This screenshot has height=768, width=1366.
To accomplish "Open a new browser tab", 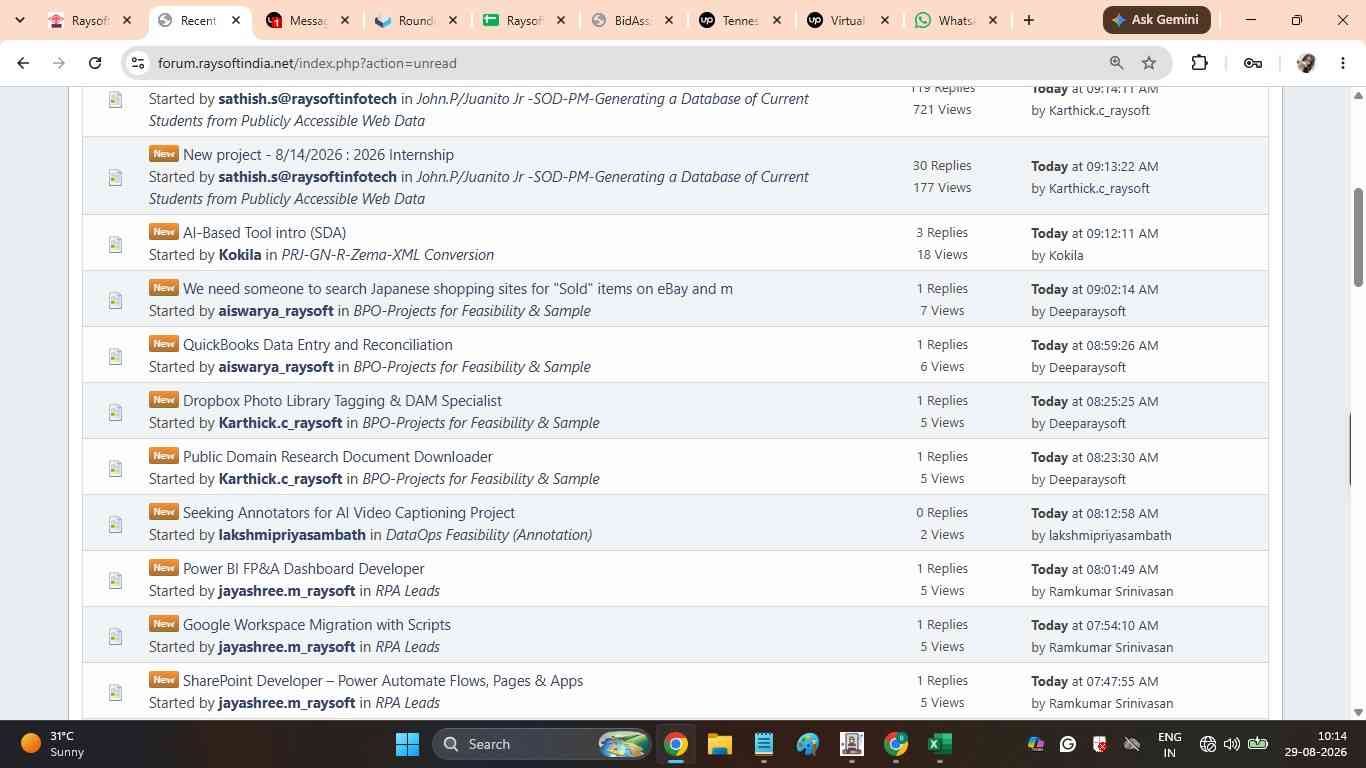I will tap(1028, 20).
